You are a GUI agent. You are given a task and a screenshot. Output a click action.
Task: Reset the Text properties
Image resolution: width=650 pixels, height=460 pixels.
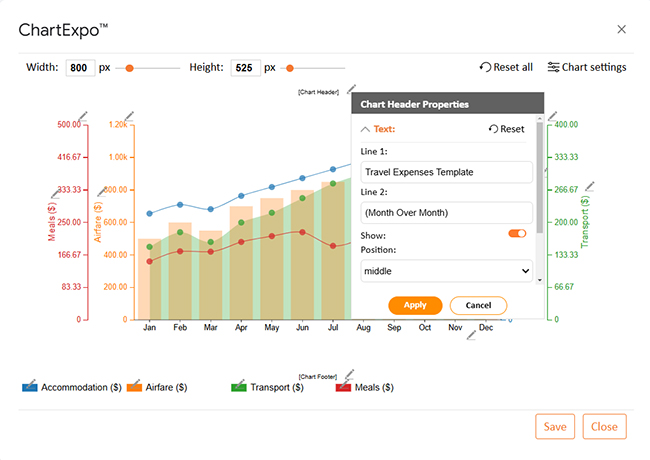pyautogui.click(x=506, y=129)
